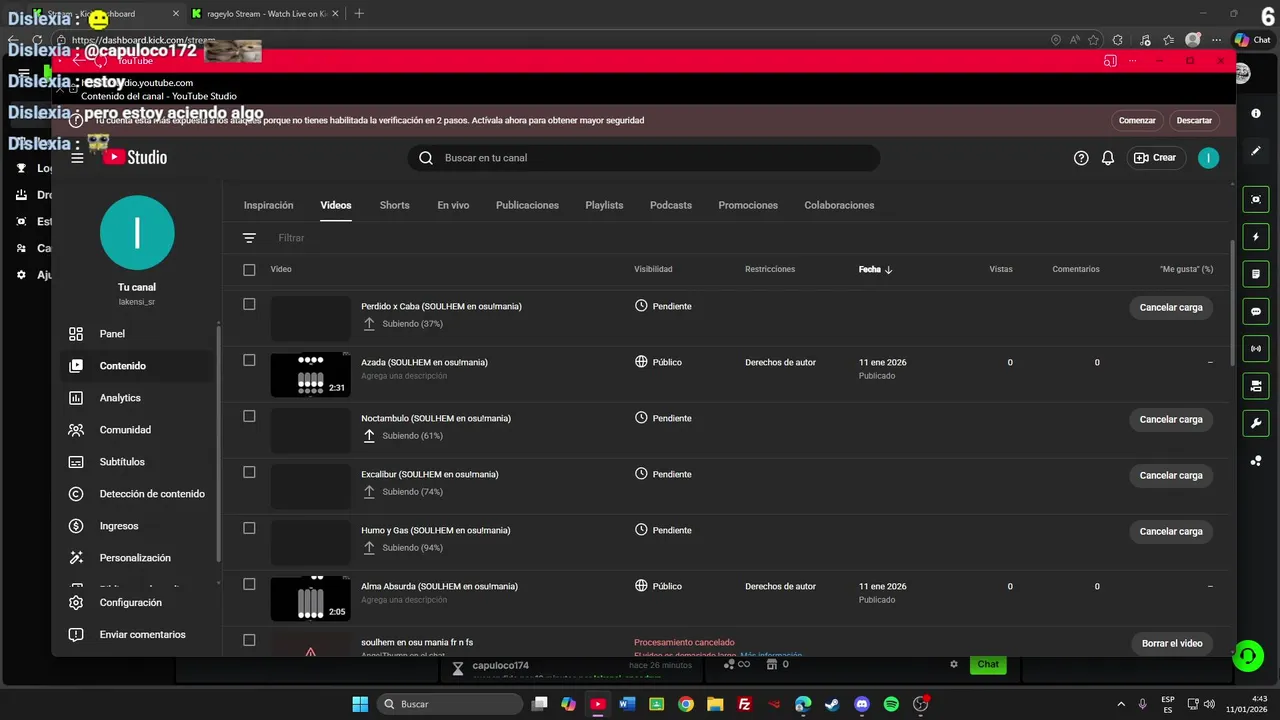Open the Colaboraciones tab
The height and width of the screenshot is (720, 1280).
(x=839, y=205)
